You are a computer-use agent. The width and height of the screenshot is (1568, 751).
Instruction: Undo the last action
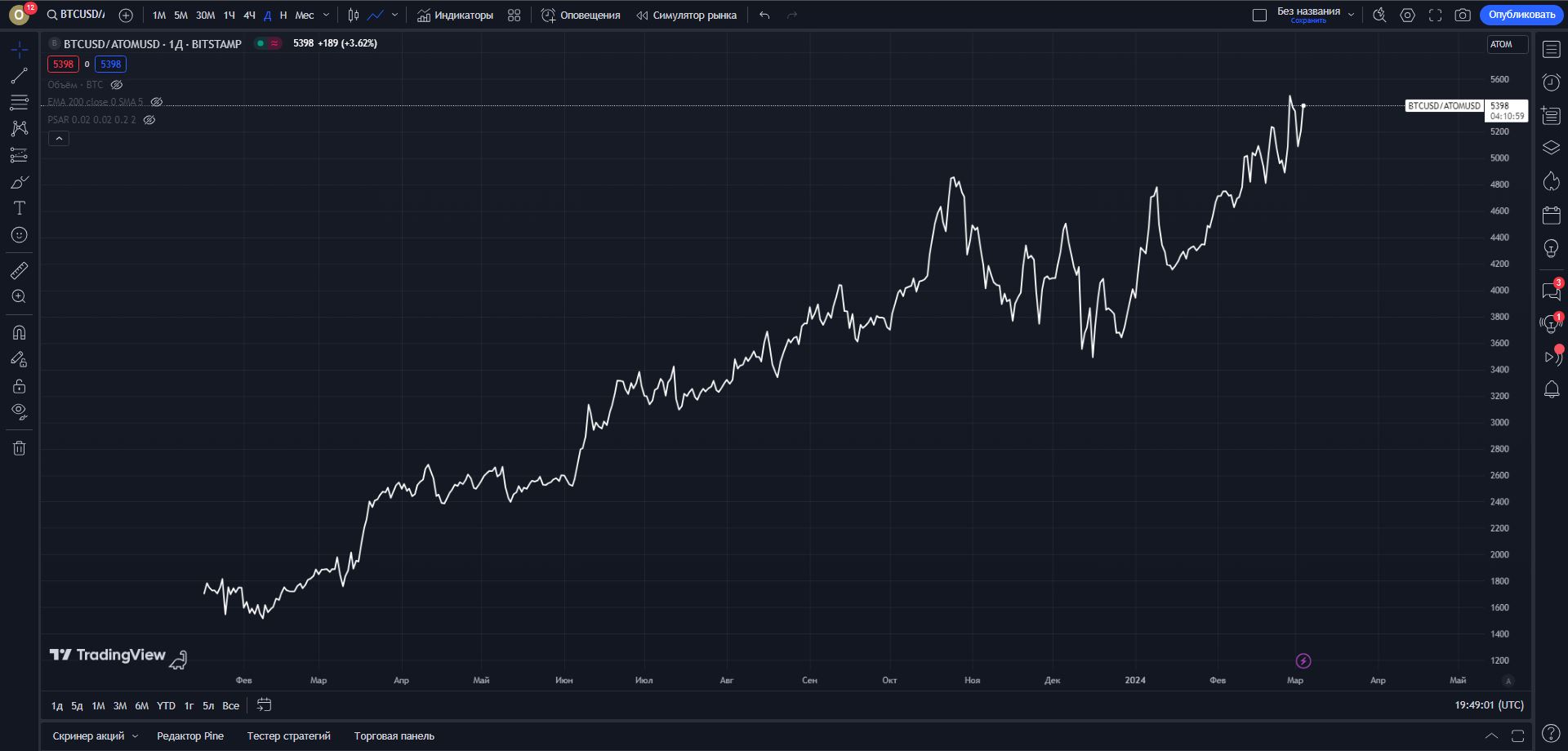764,15
